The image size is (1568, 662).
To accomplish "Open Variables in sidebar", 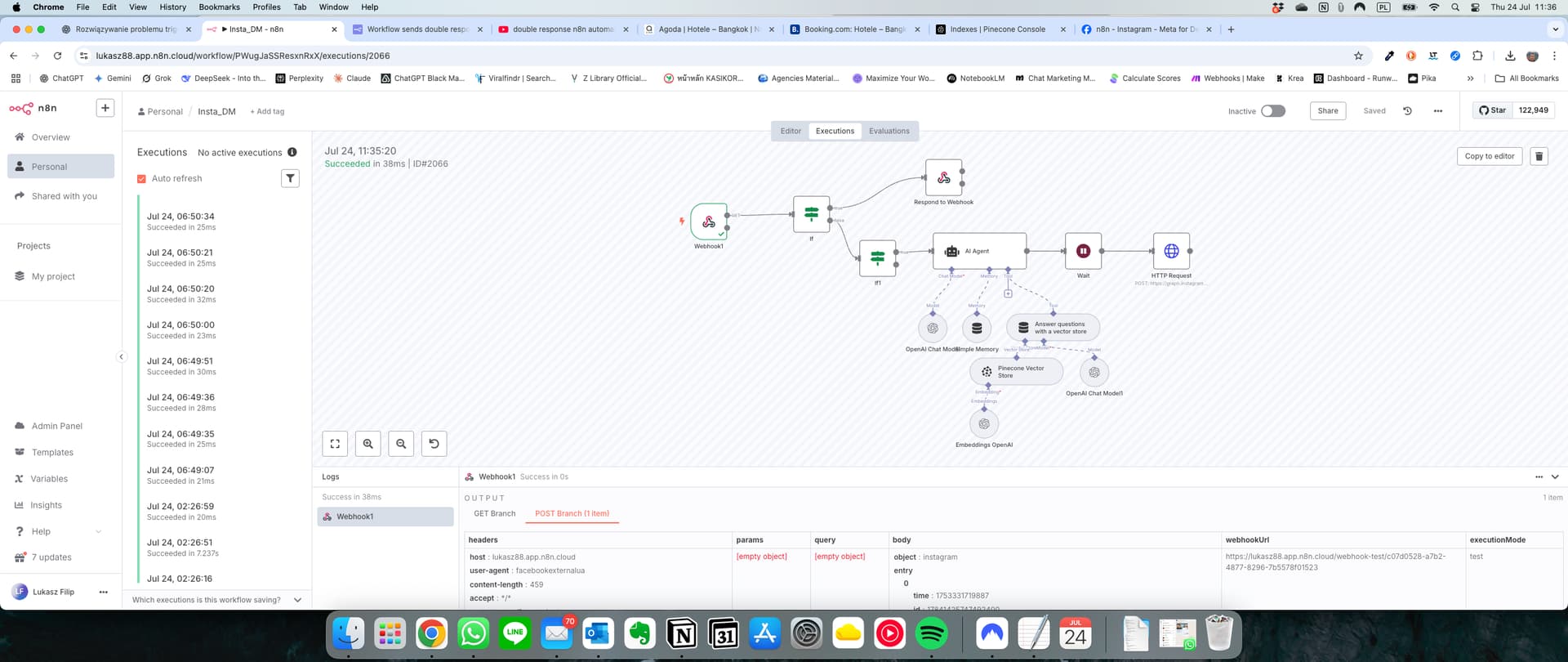I will click(60, 479).
